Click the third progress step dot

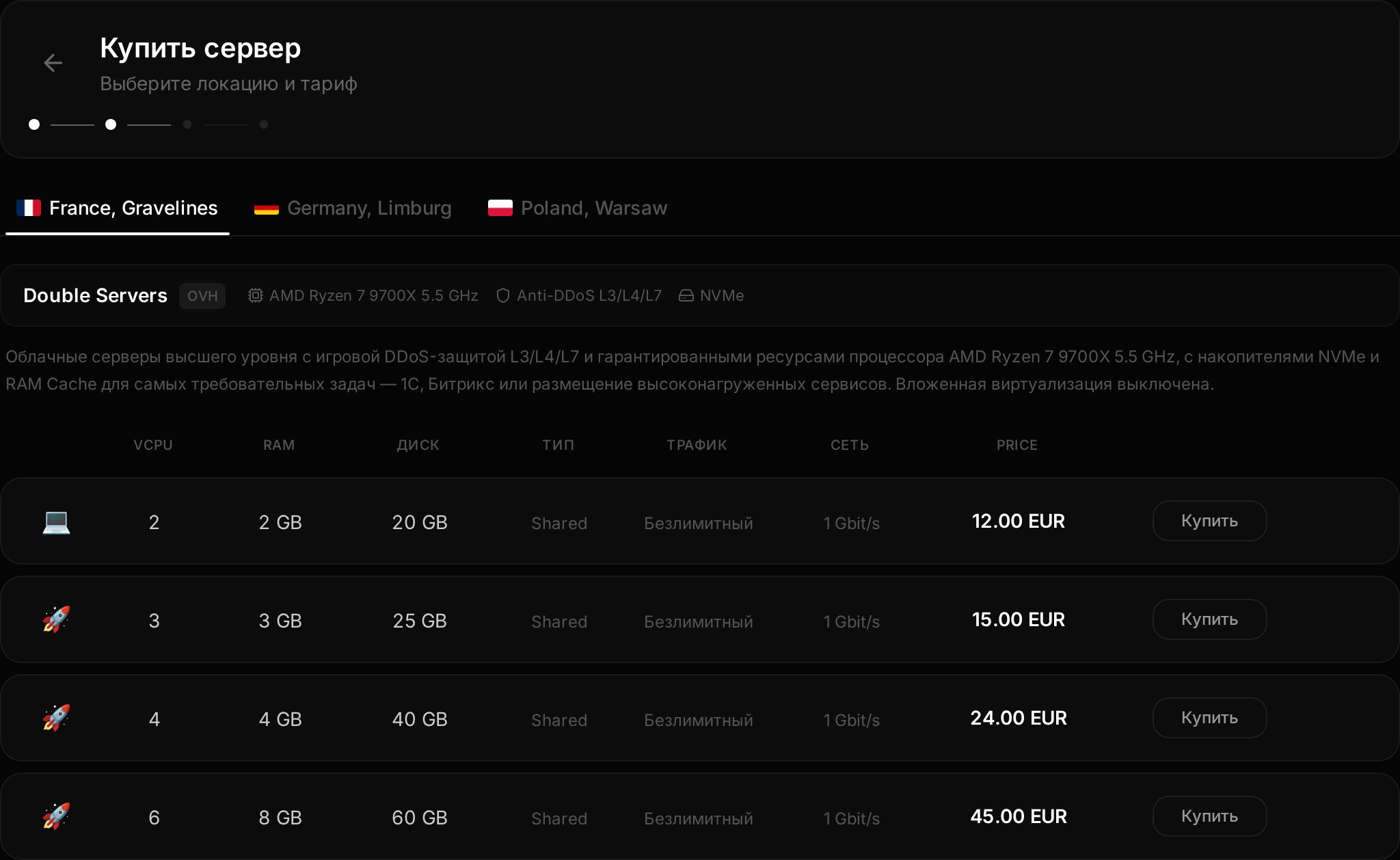click(187, 124)
